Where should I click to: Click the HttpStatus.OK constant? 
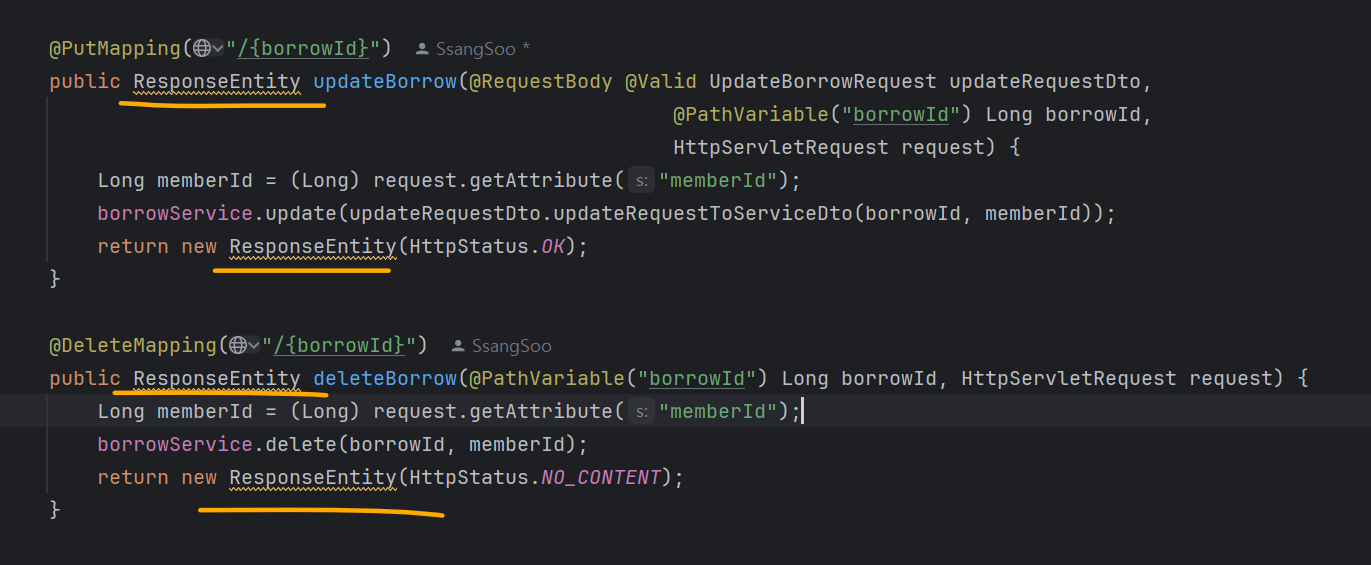[487, 246]
